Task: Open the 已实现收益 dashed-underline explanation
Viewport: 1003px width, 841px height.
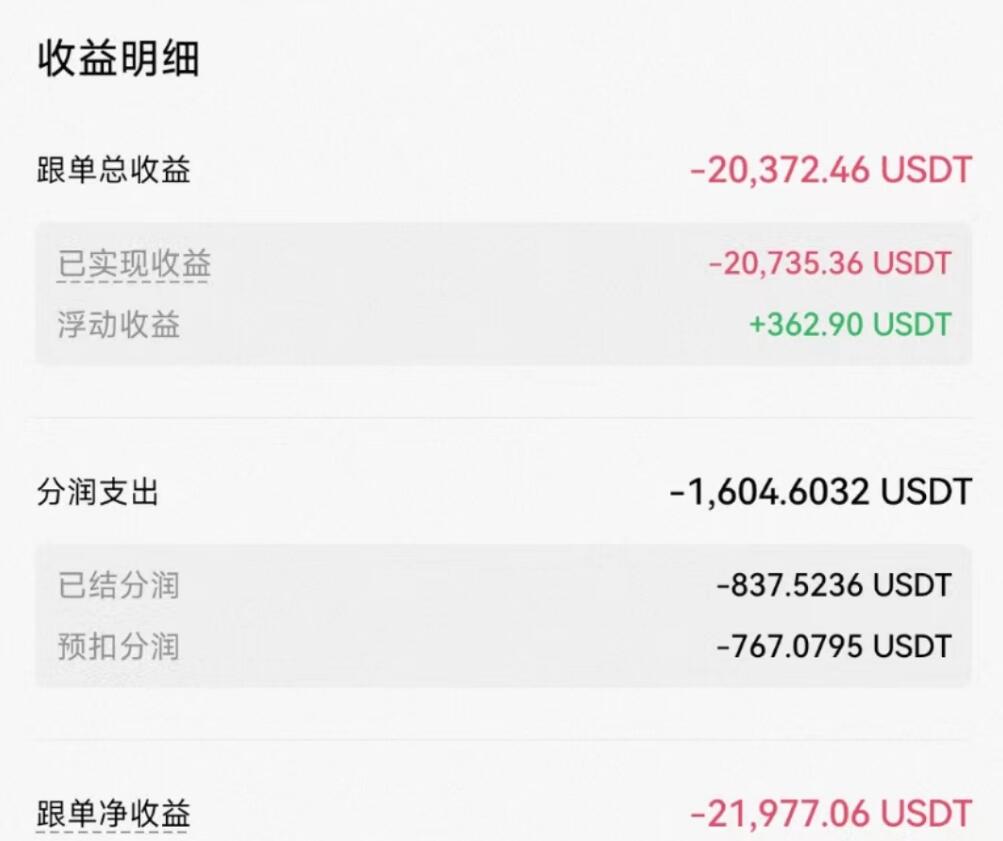Action: [x=134, y=264]
